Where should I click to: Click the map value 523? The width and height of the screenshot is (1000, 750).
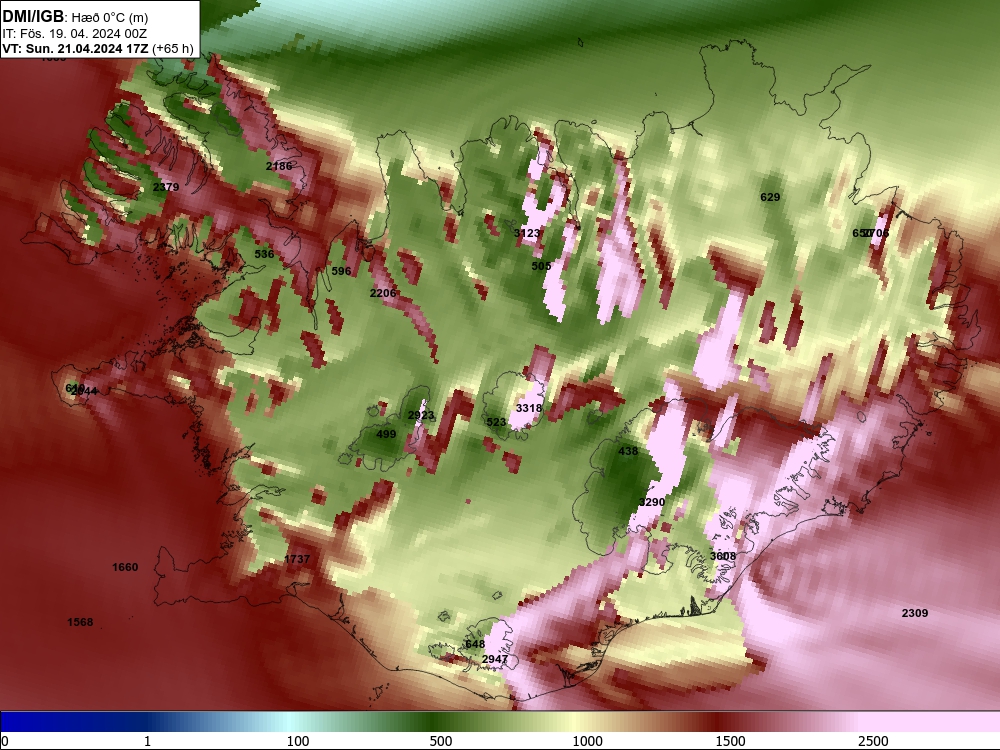pyautogui.click(x=496, y=422)
